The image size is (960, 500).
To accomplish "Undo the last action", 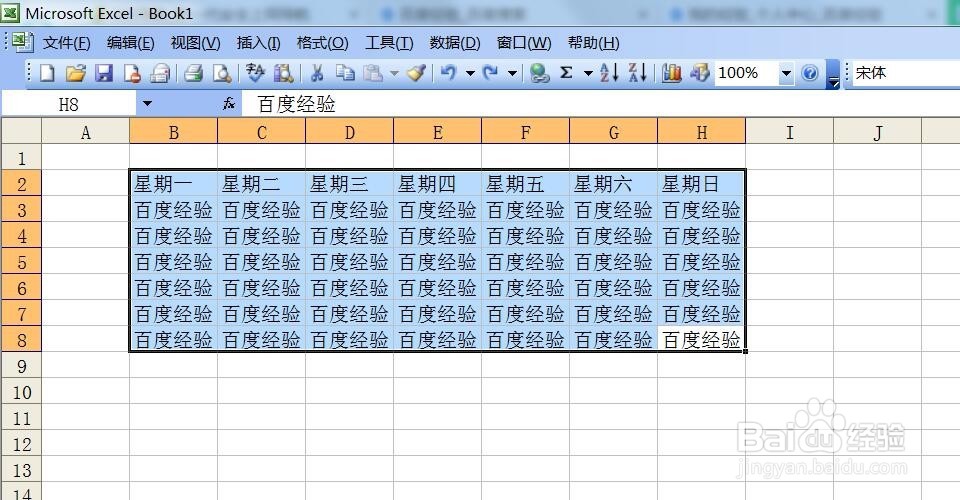I will [x=449, y=73].
